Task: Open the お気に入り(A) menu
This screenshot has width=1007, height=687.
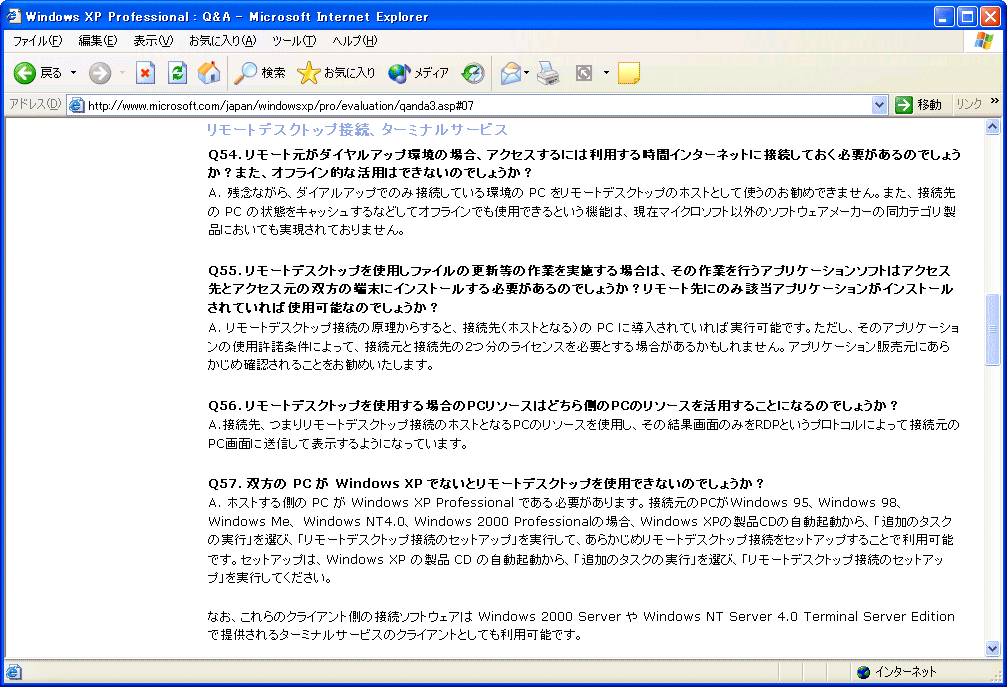Action: coord(222,41)
